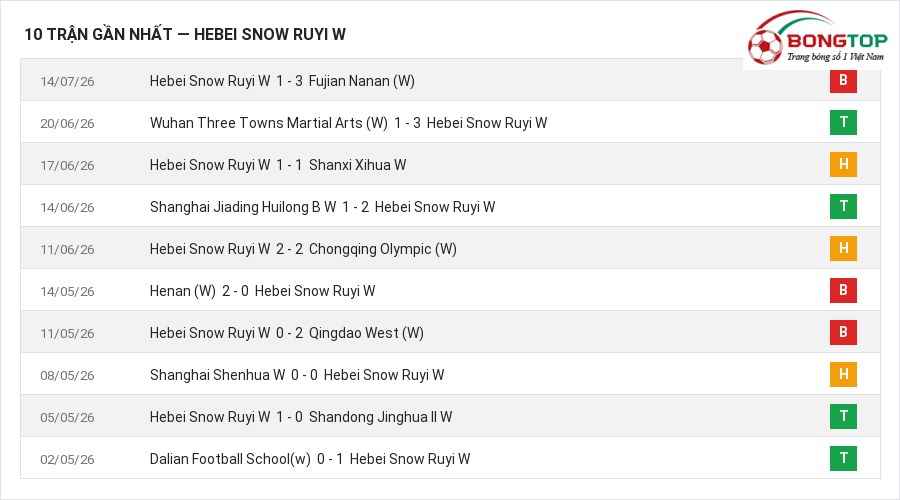
Task: Click green T badge for Wuhan Three Towns match
Action: (843, 122)
